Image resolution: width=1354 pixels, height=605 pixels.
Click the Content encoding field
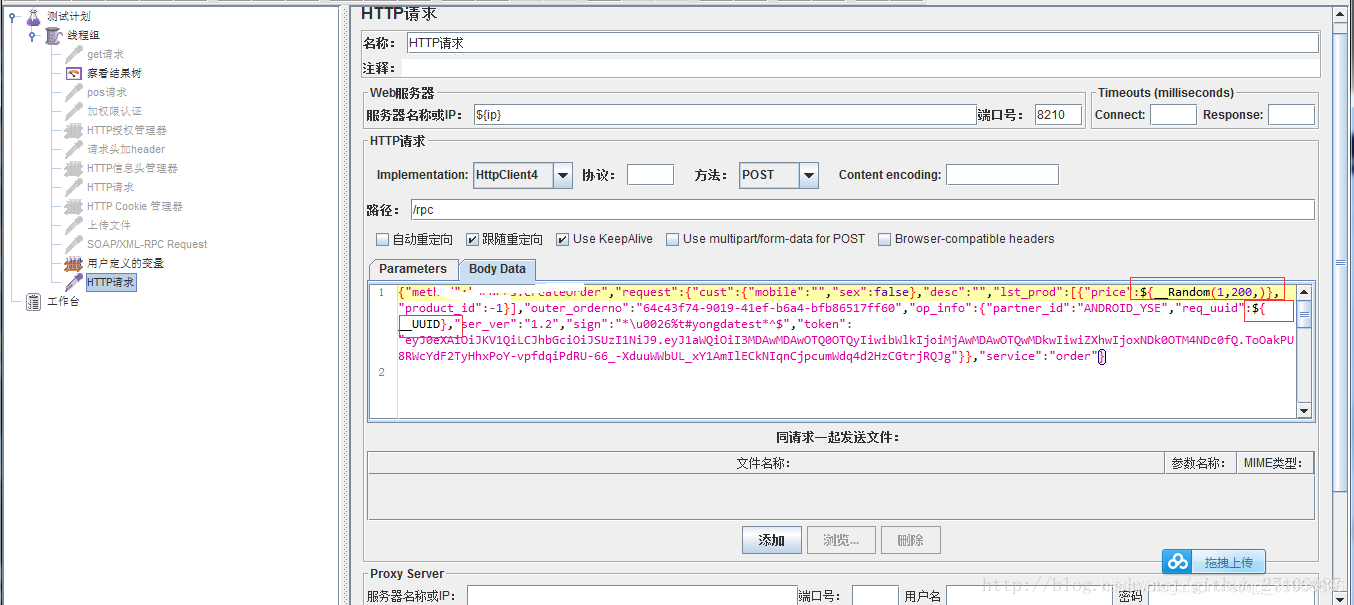point(1002,175)
